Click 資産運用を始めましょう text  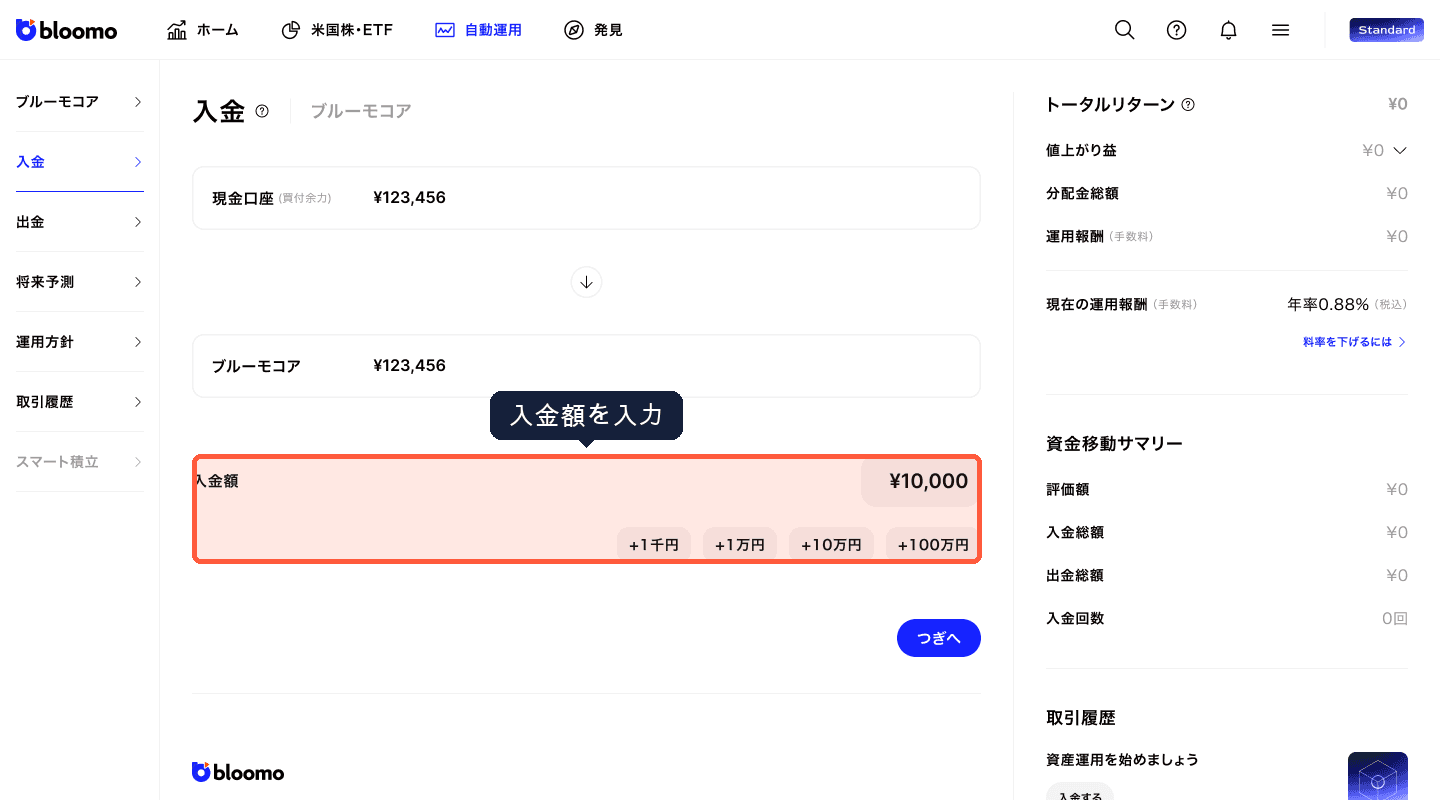[x=1122, y=760]
